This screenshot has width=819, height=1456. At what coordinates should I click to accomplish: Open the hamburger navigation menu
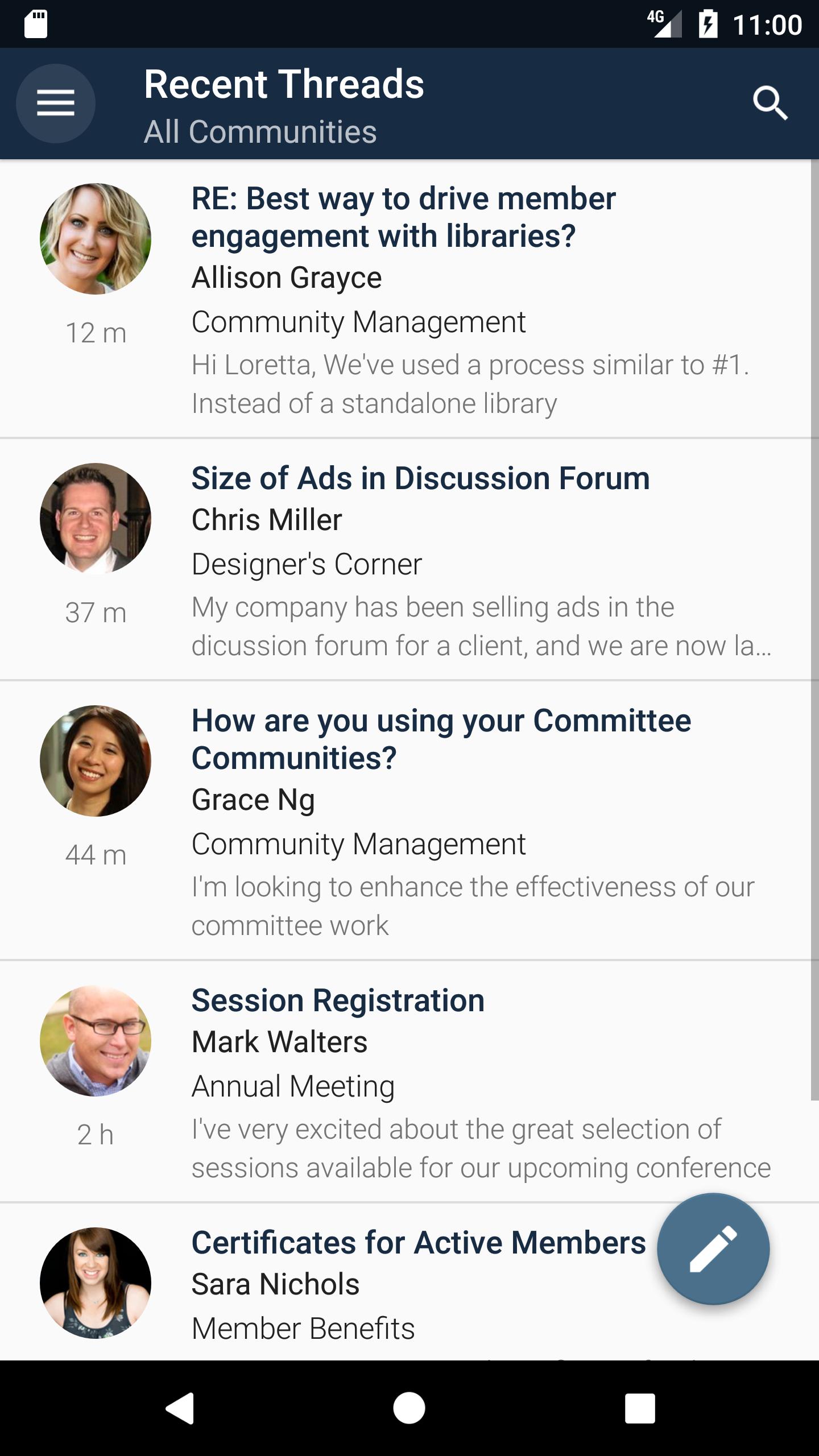(56, 103)
